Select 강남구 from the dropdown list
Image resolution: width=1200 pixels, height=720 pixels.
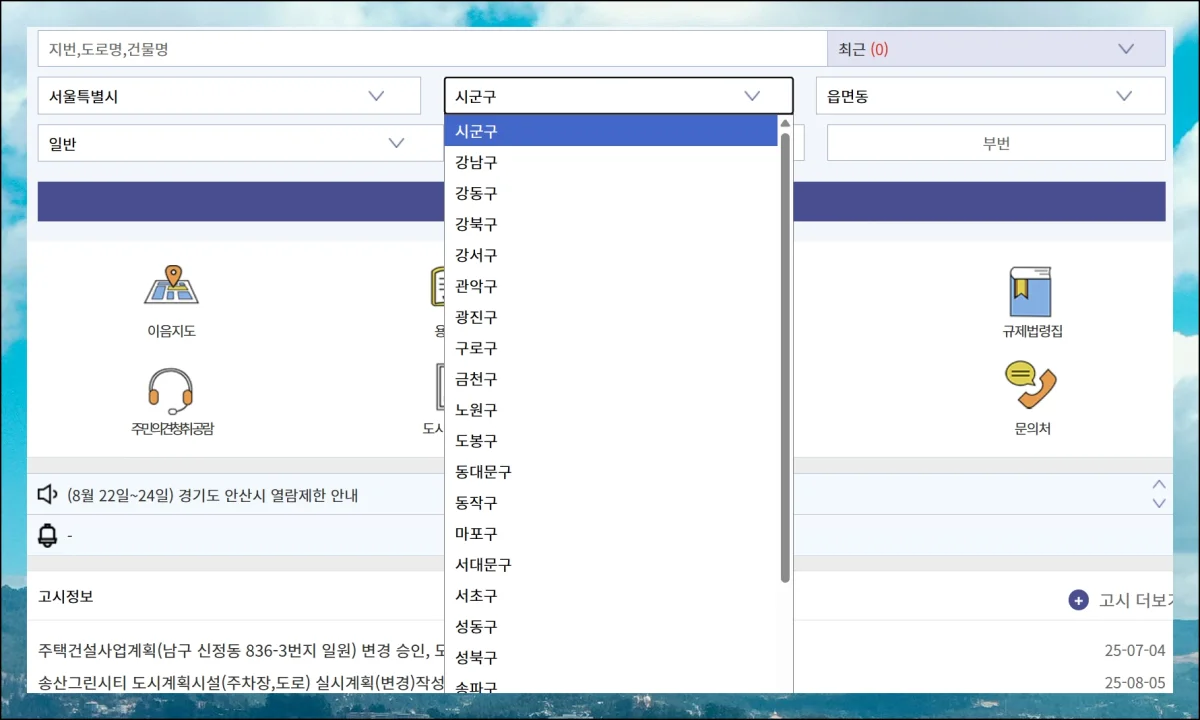pyautogui.click(x=476, y=162)
